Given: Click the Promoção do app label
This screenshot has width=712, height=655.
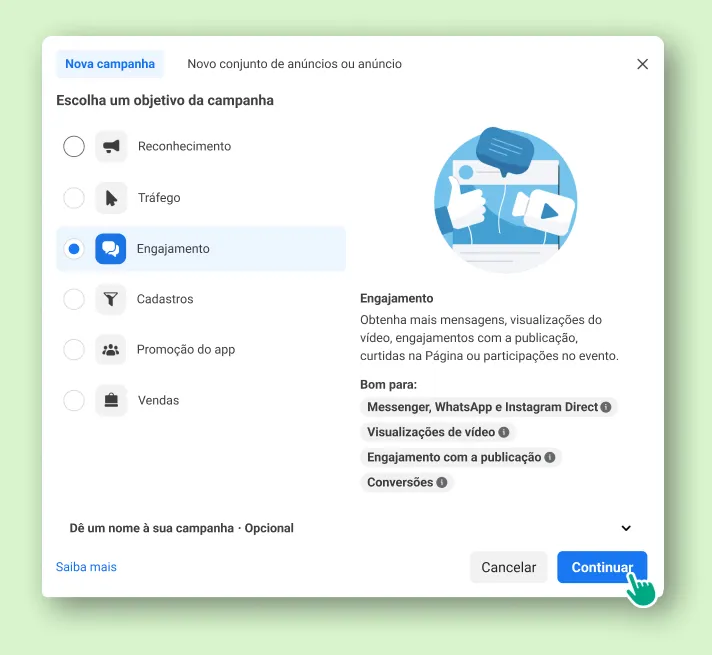Looking at the screenshot, I should click(x=186, y=350).
